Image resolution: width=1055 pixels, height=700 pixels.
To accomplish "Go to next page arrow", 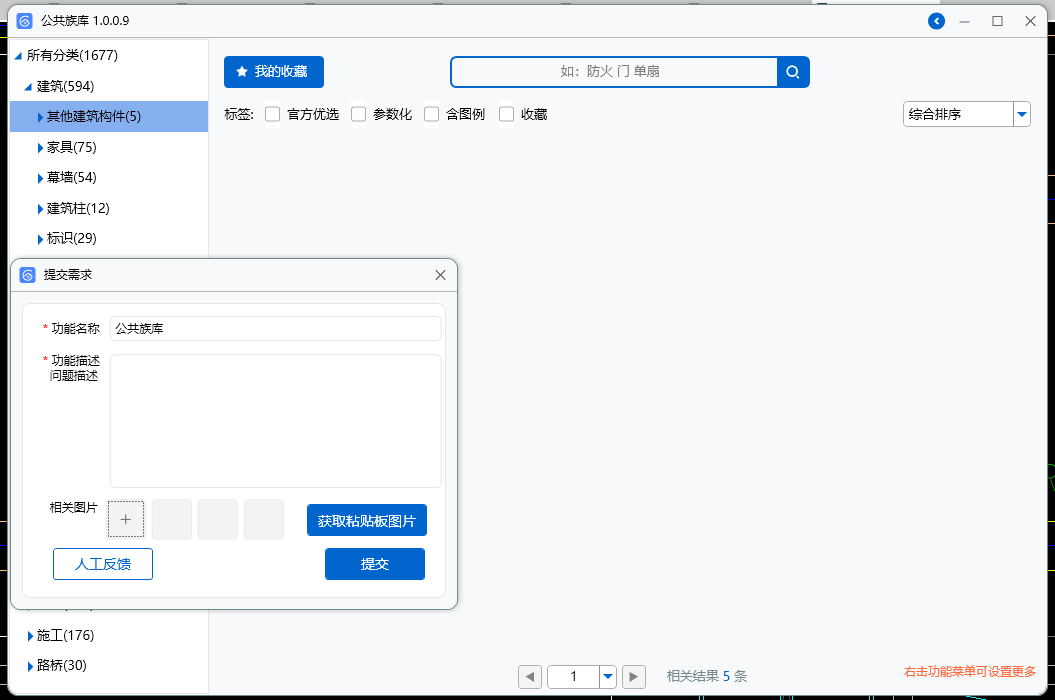I will pyautogui.click(x=633, y=677).
